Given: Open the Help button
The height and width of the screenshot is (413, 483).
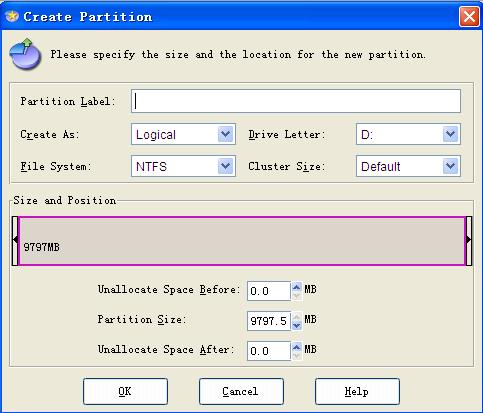Looking at the screenshot, I should pyautogui.click(x=357, y=391).
